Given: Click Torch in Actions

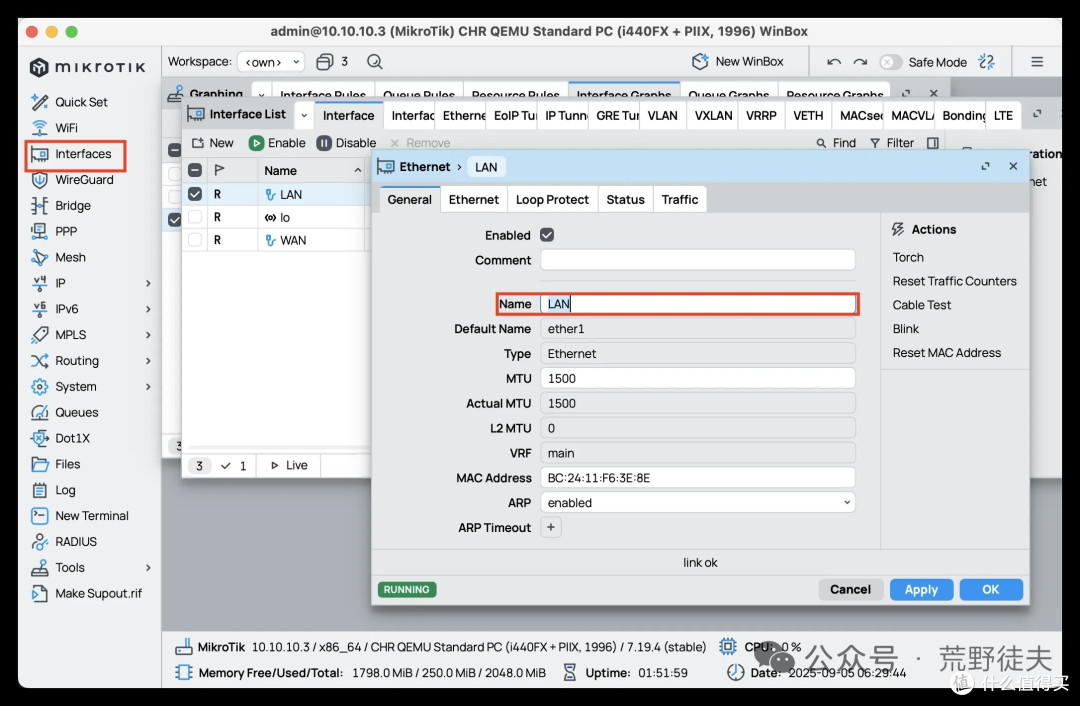Looking at the screenshot, I should [908, 257].
